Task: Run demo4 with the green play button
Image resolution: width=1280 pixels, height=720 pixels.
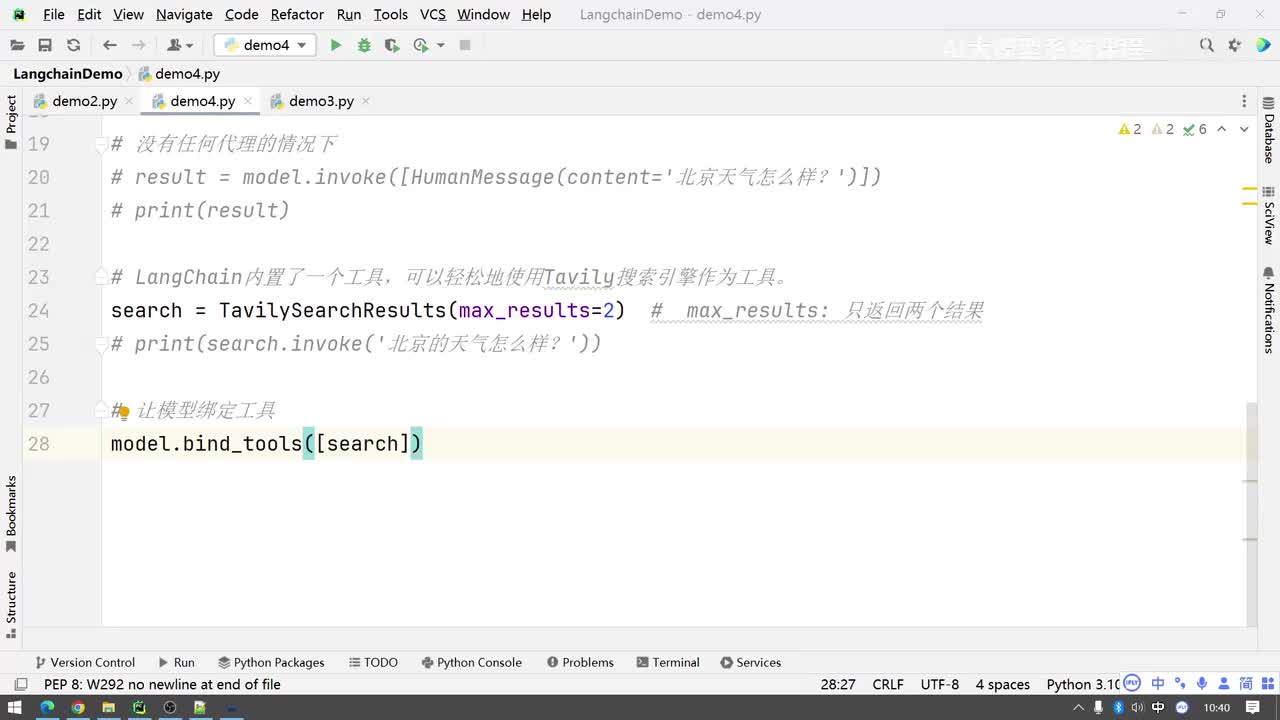Action: (336, 45)
